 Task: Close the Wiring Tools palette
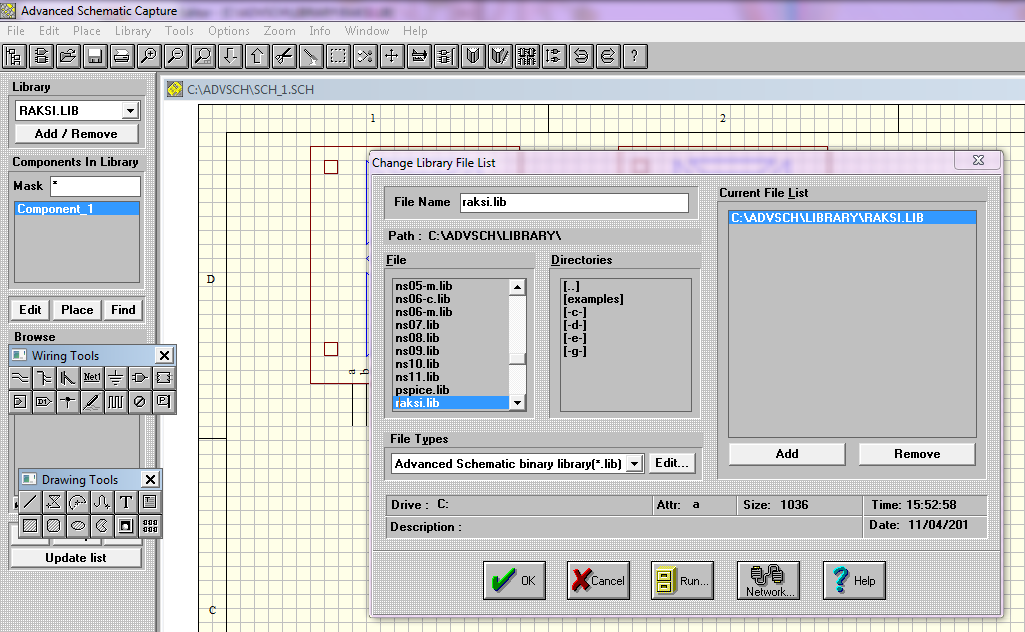[x=165, y=355]
